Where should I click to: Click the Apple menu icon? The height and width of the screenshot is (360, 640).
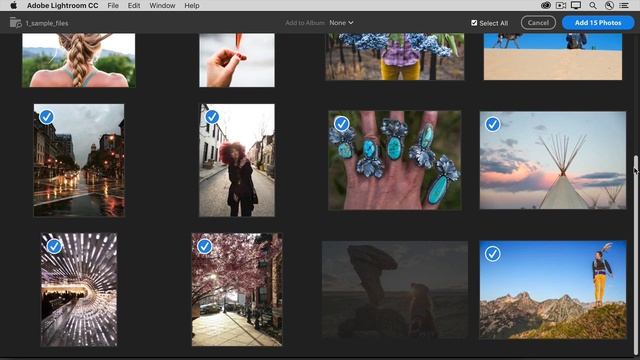pos(13,5)
